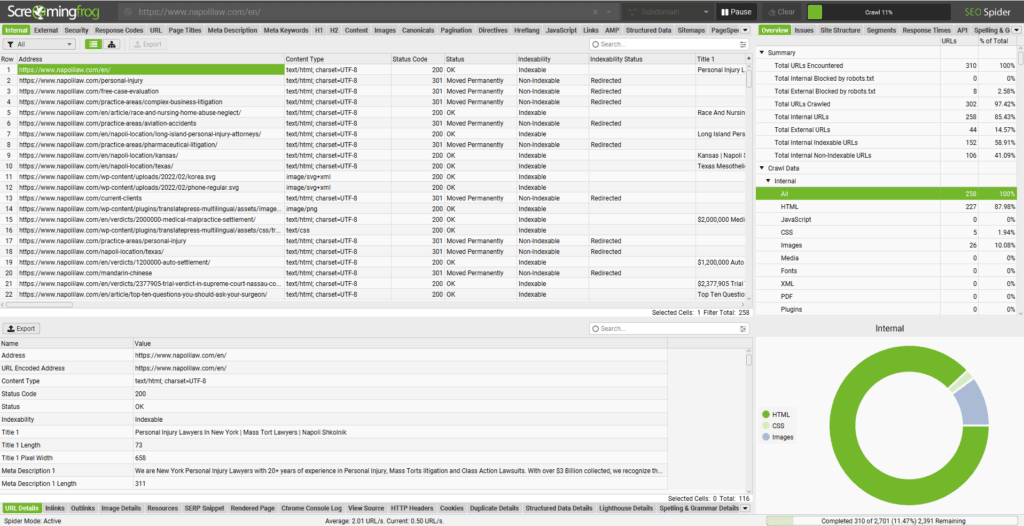Click Meta Description 1 Length row
Image resolution: width=1024 pixels, height=526 pixels.
[333, 484]
